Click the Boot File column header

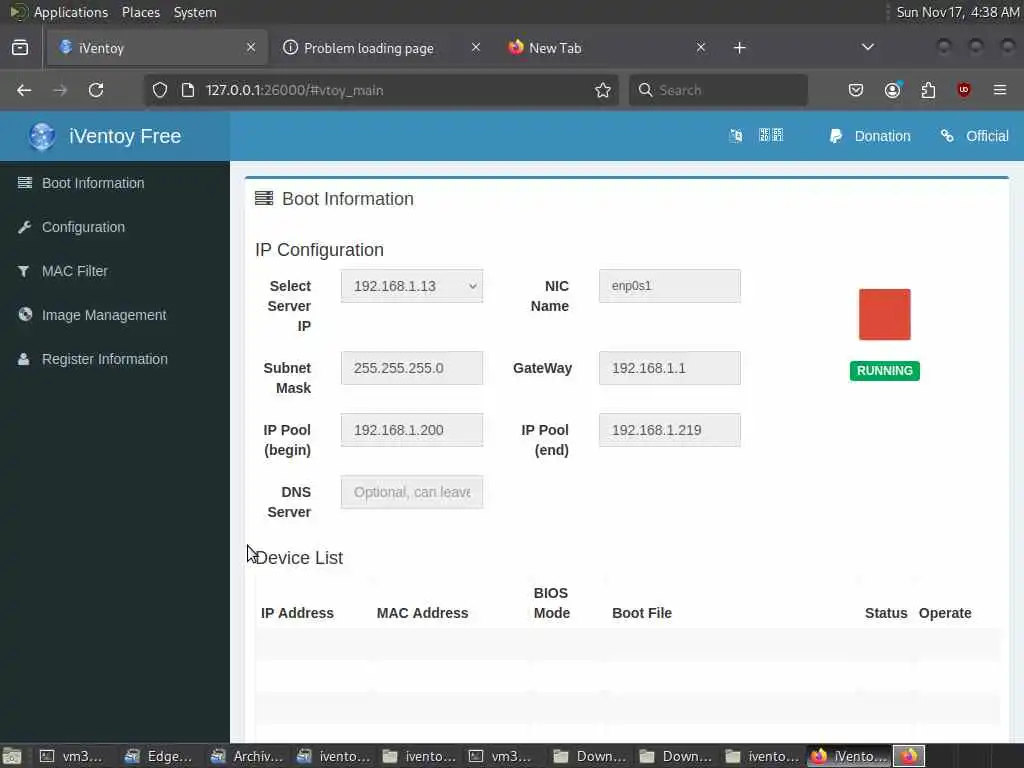point(642,613)
